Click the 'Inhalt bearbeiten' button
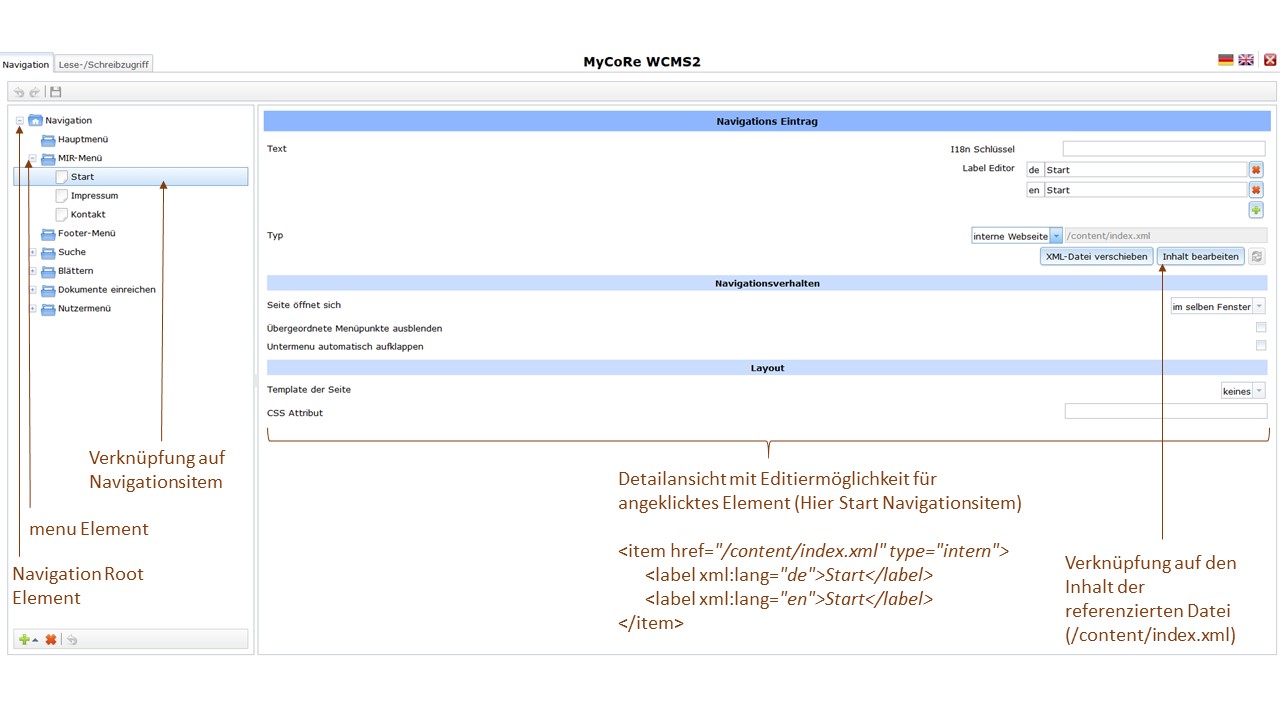 pos(1200,257)
